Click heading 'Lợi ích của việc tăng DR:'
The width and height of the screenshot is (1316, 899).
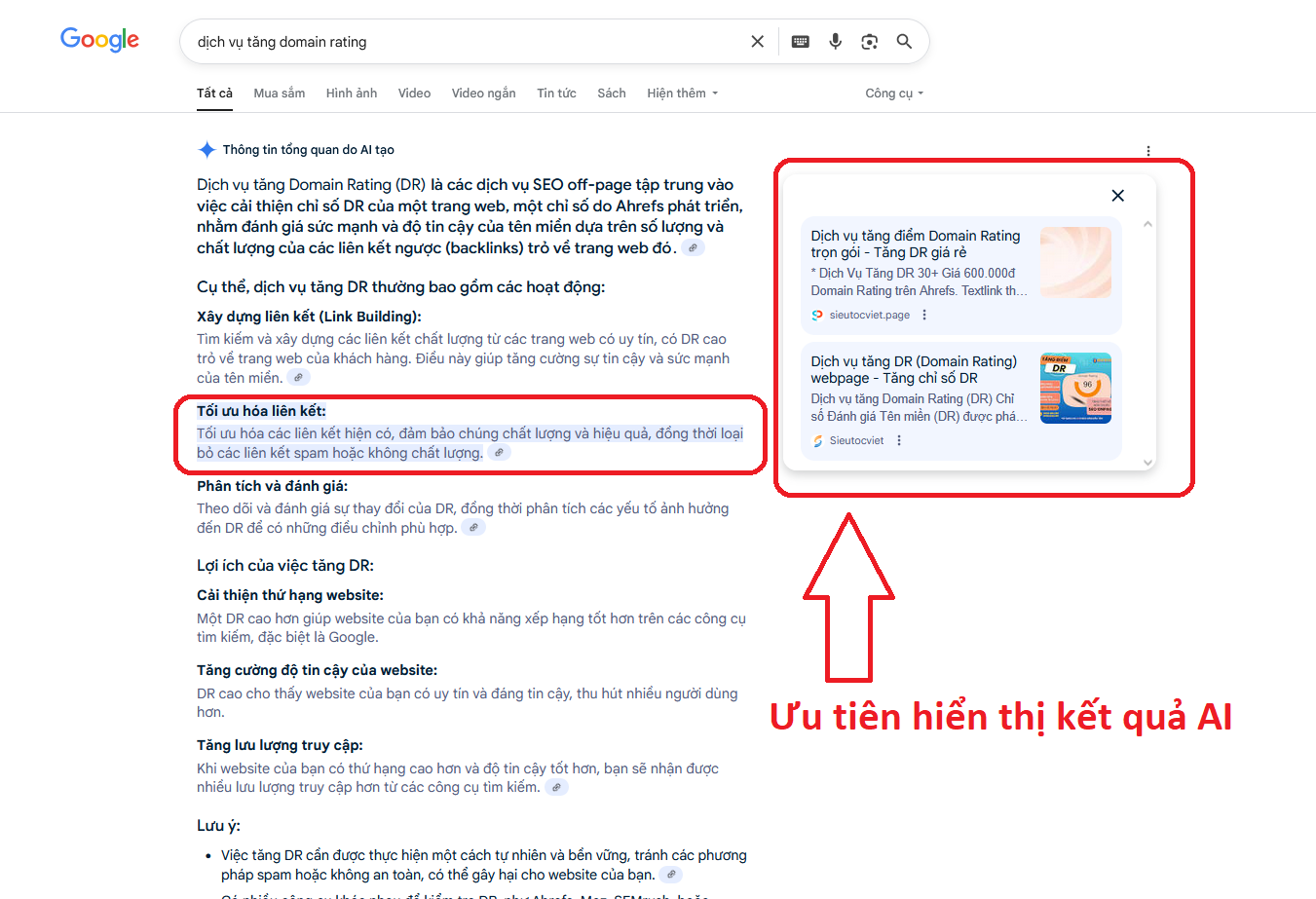pyautogui.click(x=285, y=566)
